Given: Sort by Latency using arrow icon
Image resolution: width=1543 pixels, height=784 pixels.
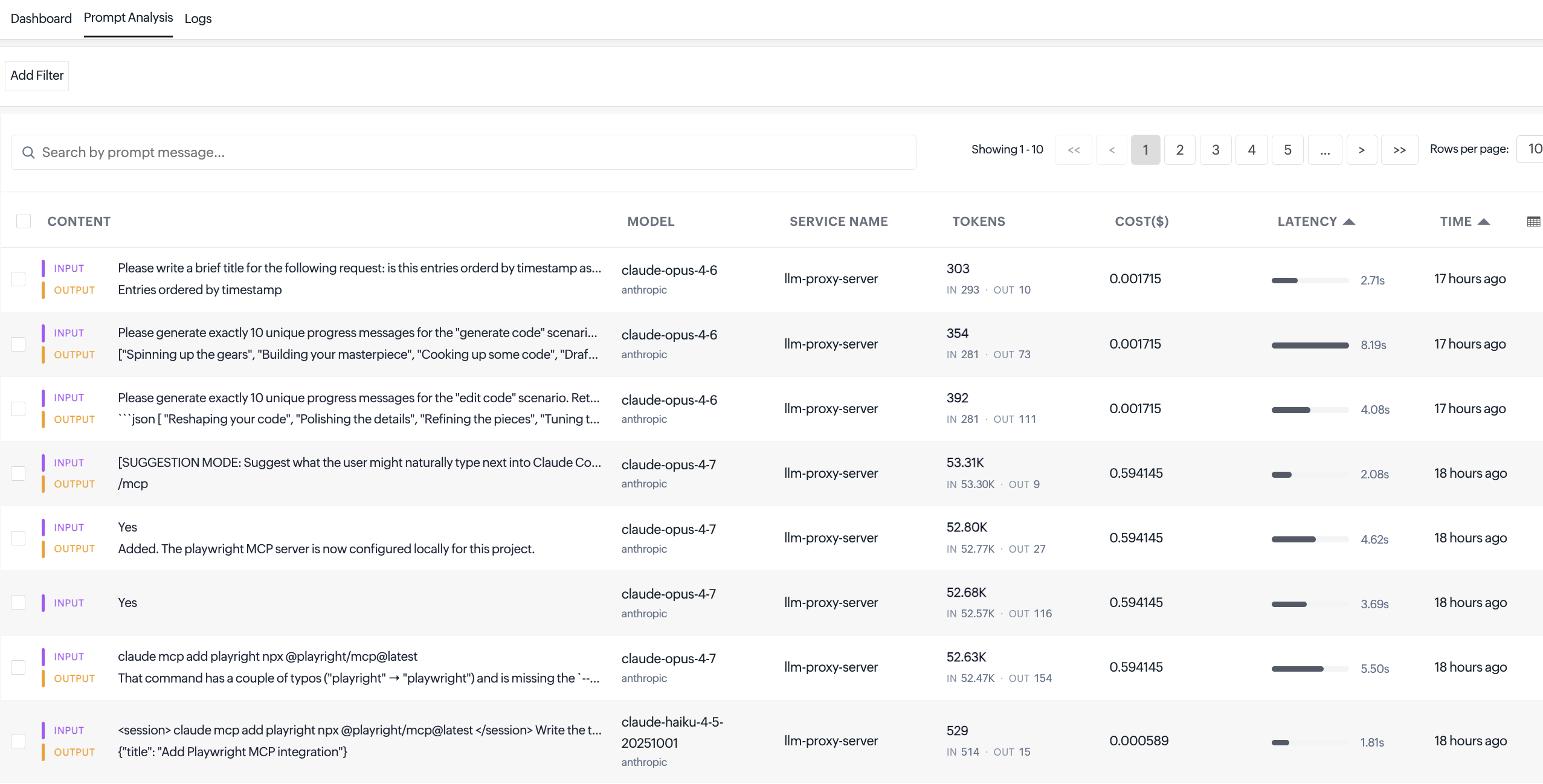Looking at the screenshot, I should [1349, 222].
